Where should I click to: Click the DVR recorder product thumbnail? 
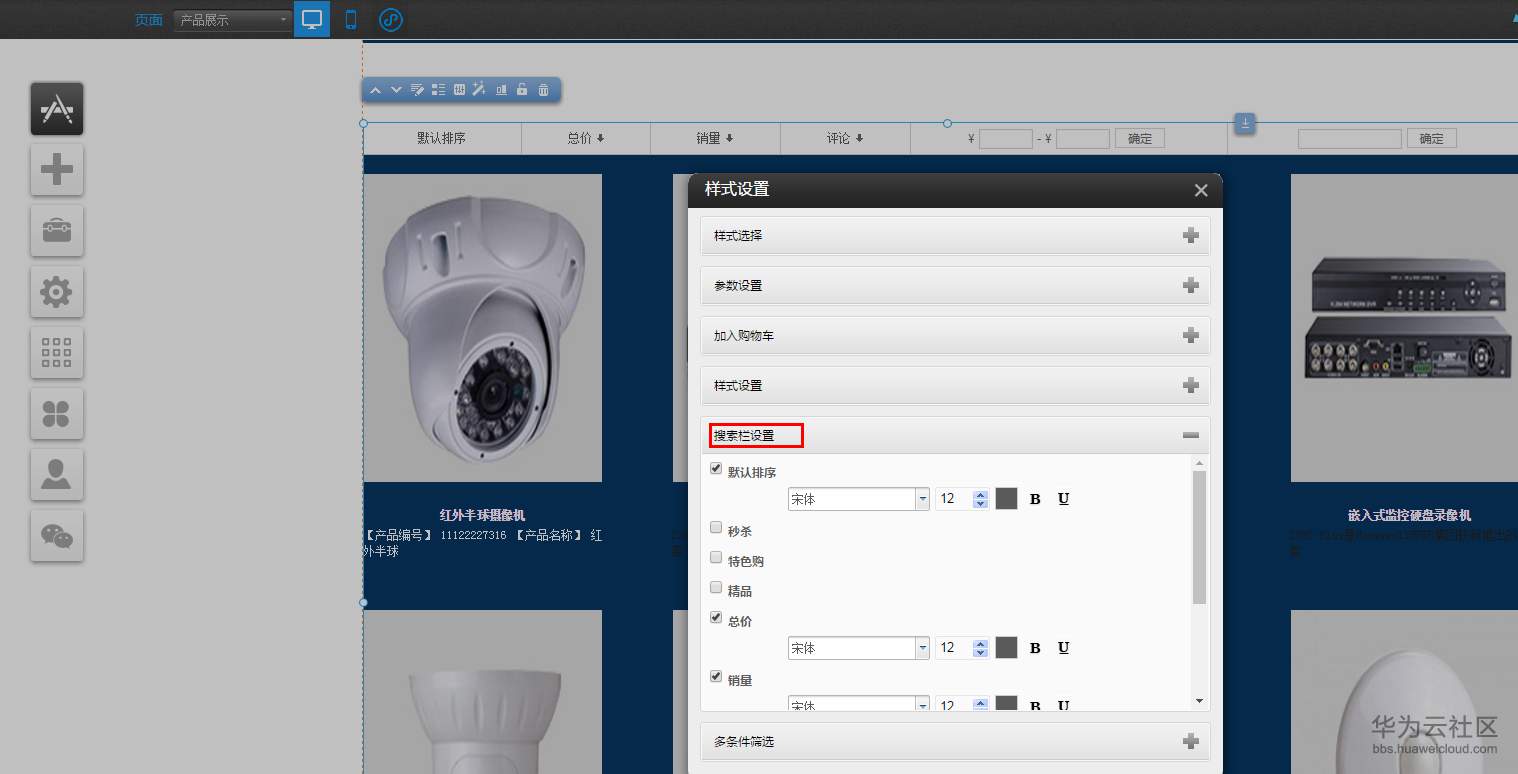pos(1405,328)
